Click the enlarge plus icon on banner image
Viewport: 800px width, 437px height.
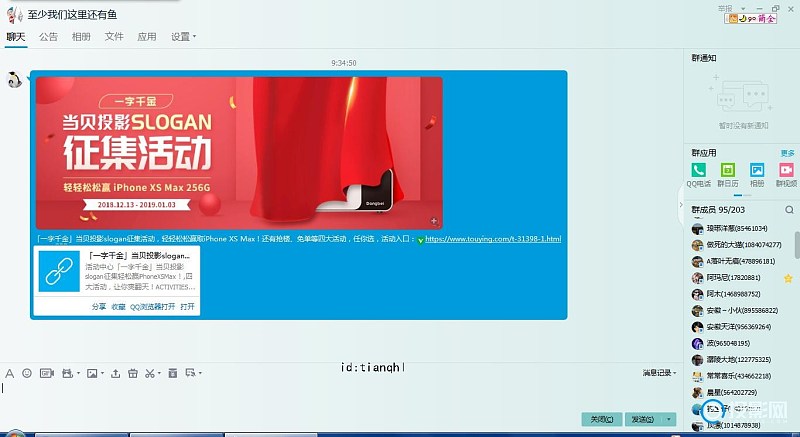tap(434, 221)
